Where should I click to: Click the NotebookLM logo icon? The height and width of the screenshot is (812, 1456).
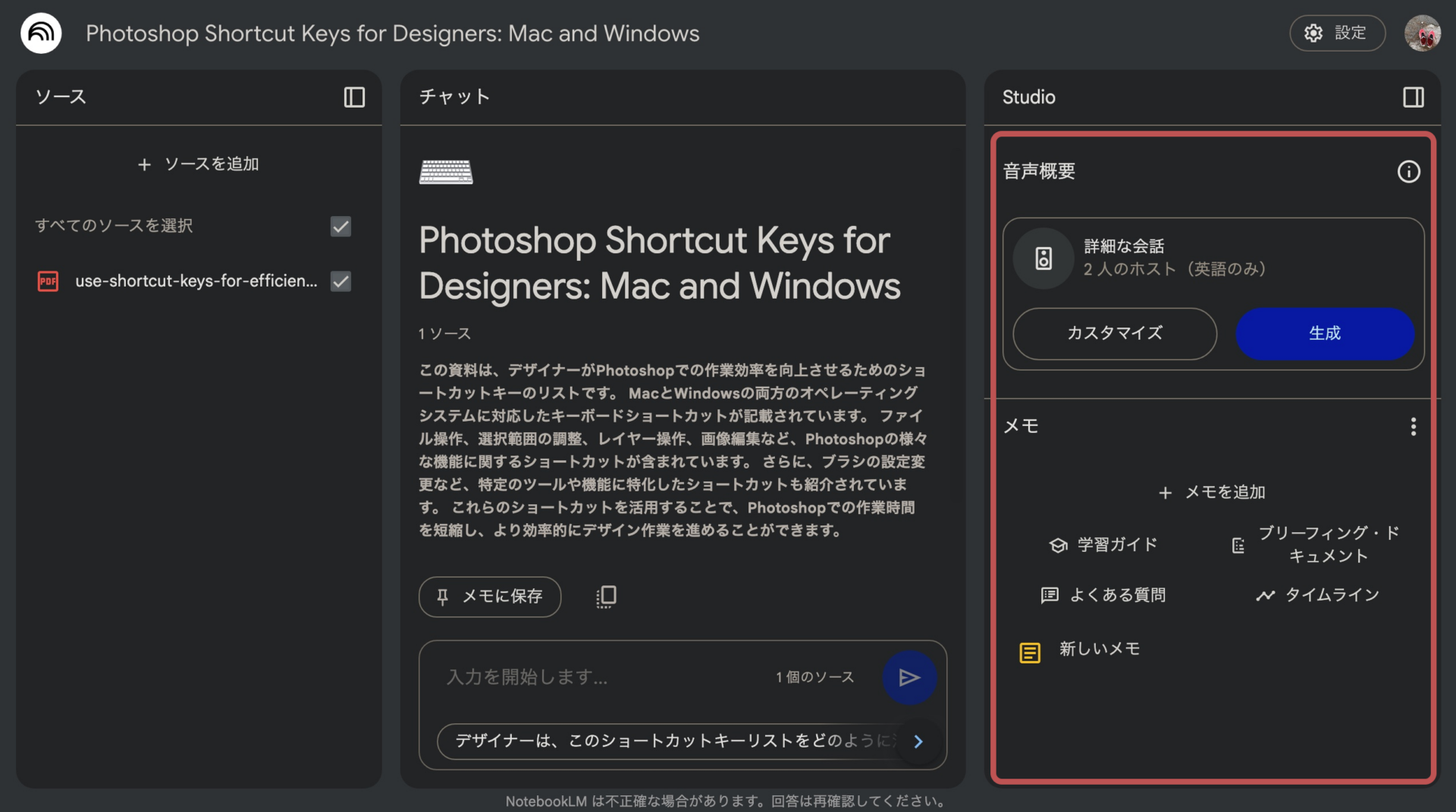point(41,33)
